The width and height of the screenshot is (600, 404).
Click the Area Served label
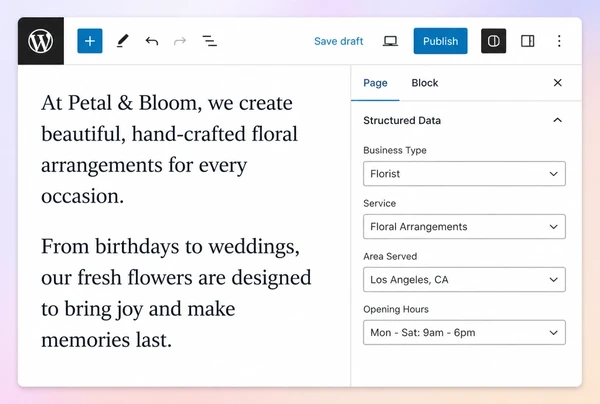pyautogui.click(x=390, y=256)
